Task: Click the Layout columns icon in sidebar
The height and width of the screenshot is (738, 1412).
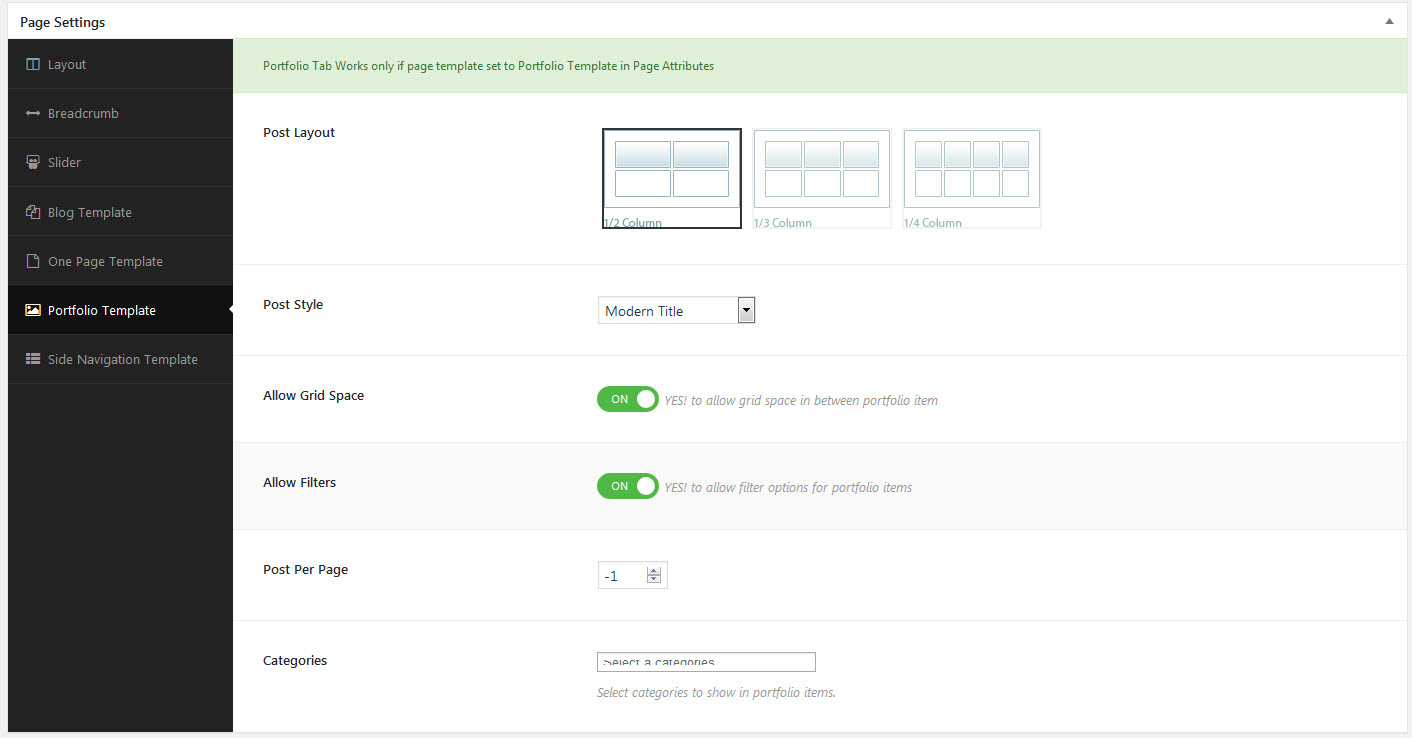Action: [x=33, y=64]
